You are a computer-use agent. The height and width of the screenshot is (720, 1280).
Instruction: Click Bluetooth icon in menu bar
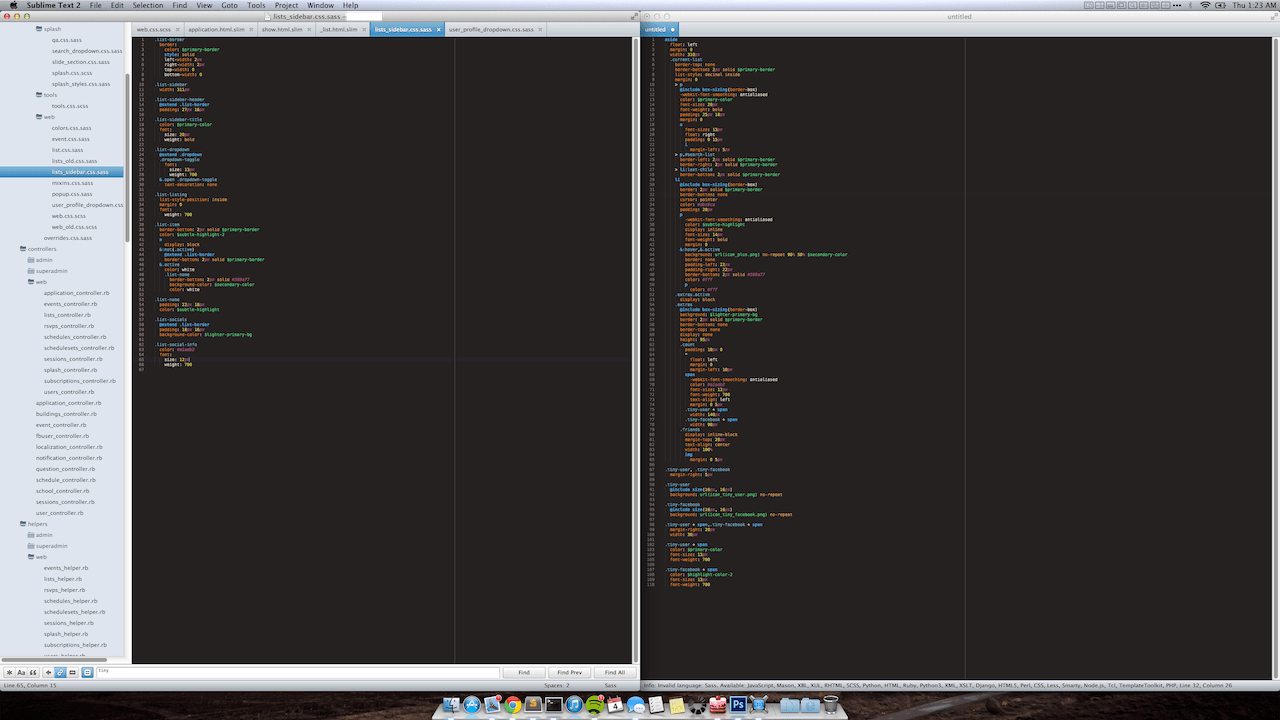pyautogui.click(x=1190, y=5)
